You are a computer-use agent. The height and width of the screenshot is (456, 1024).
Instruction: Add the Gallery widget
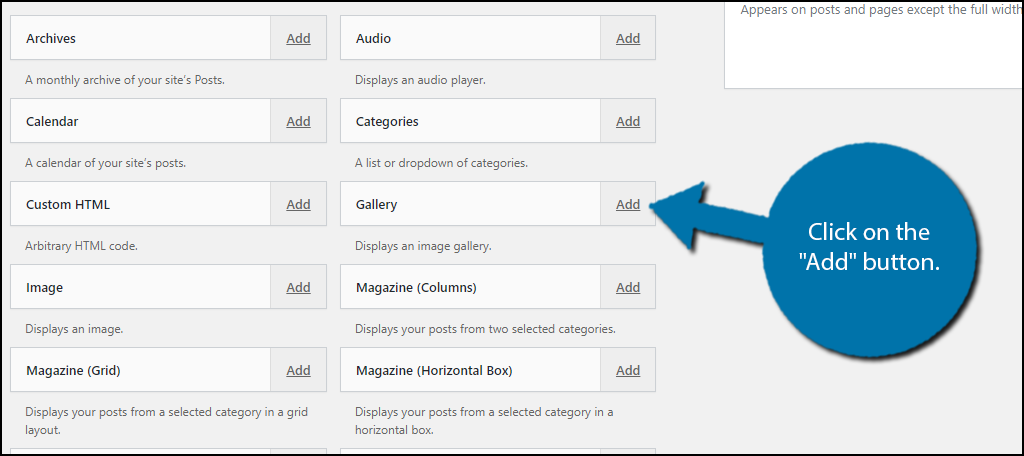pyautogui.click(x=628, y=204)
